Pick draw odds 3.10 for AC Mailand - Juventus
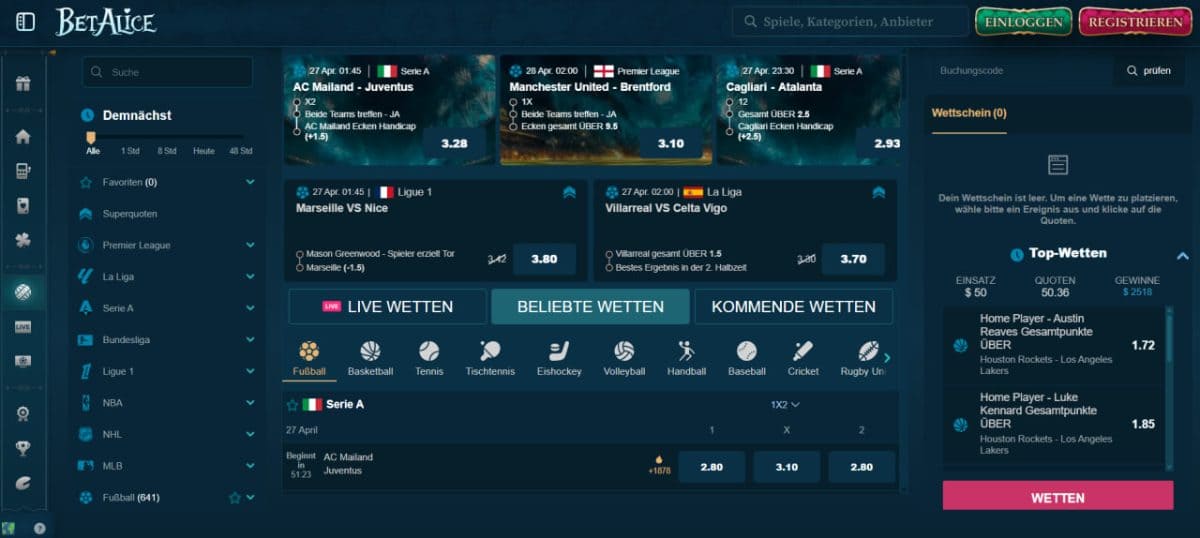Screen dimensions: 1200x538 click(786, 467)
